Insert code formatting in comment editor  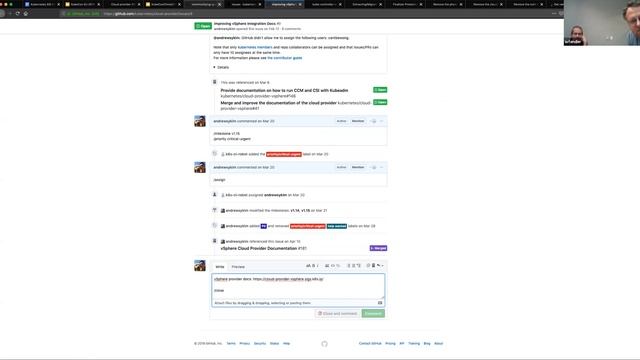click(x=333, y=266)
